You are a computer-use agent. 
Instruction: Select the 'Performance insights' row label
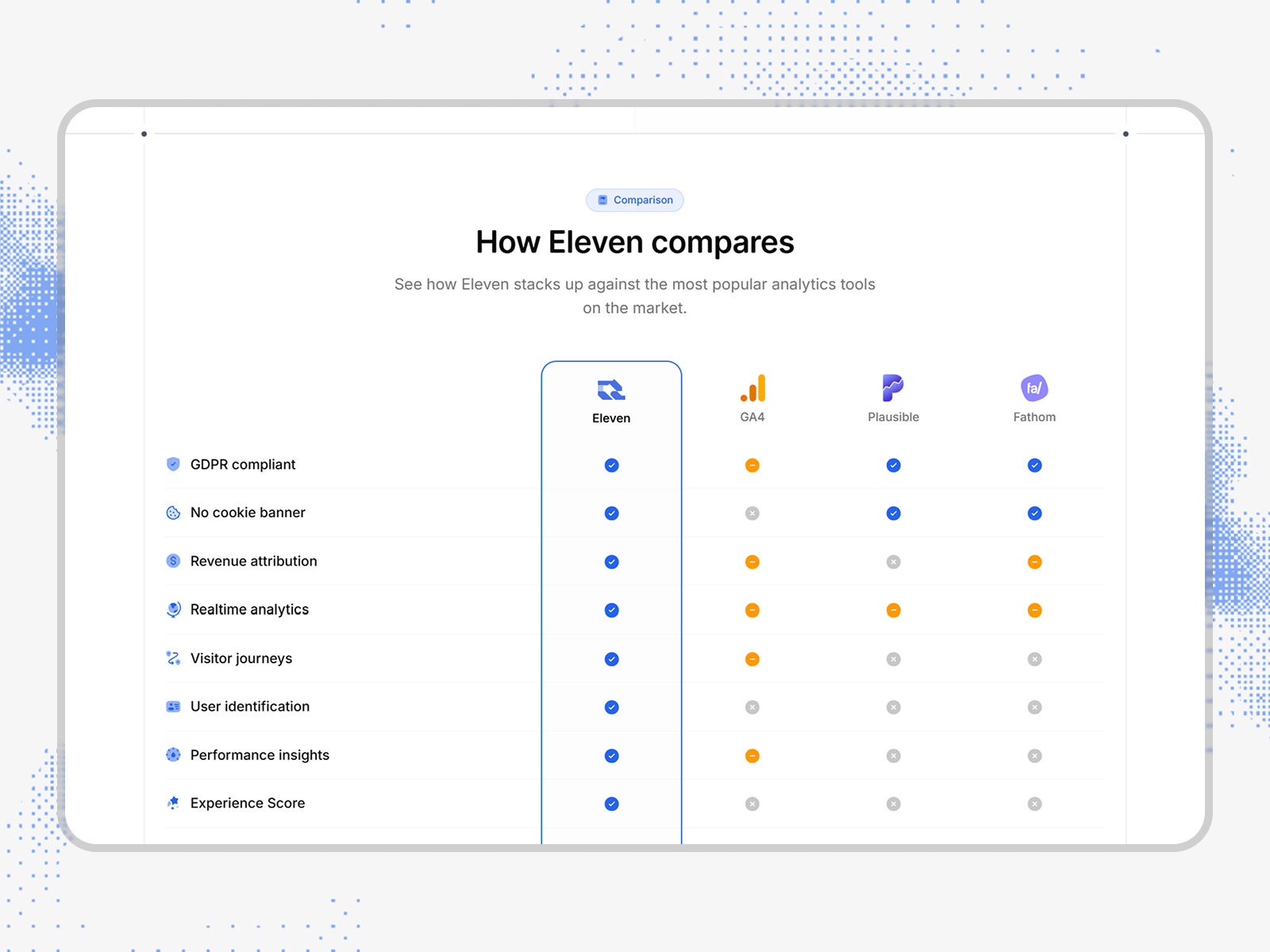click(x=260, y=755)
